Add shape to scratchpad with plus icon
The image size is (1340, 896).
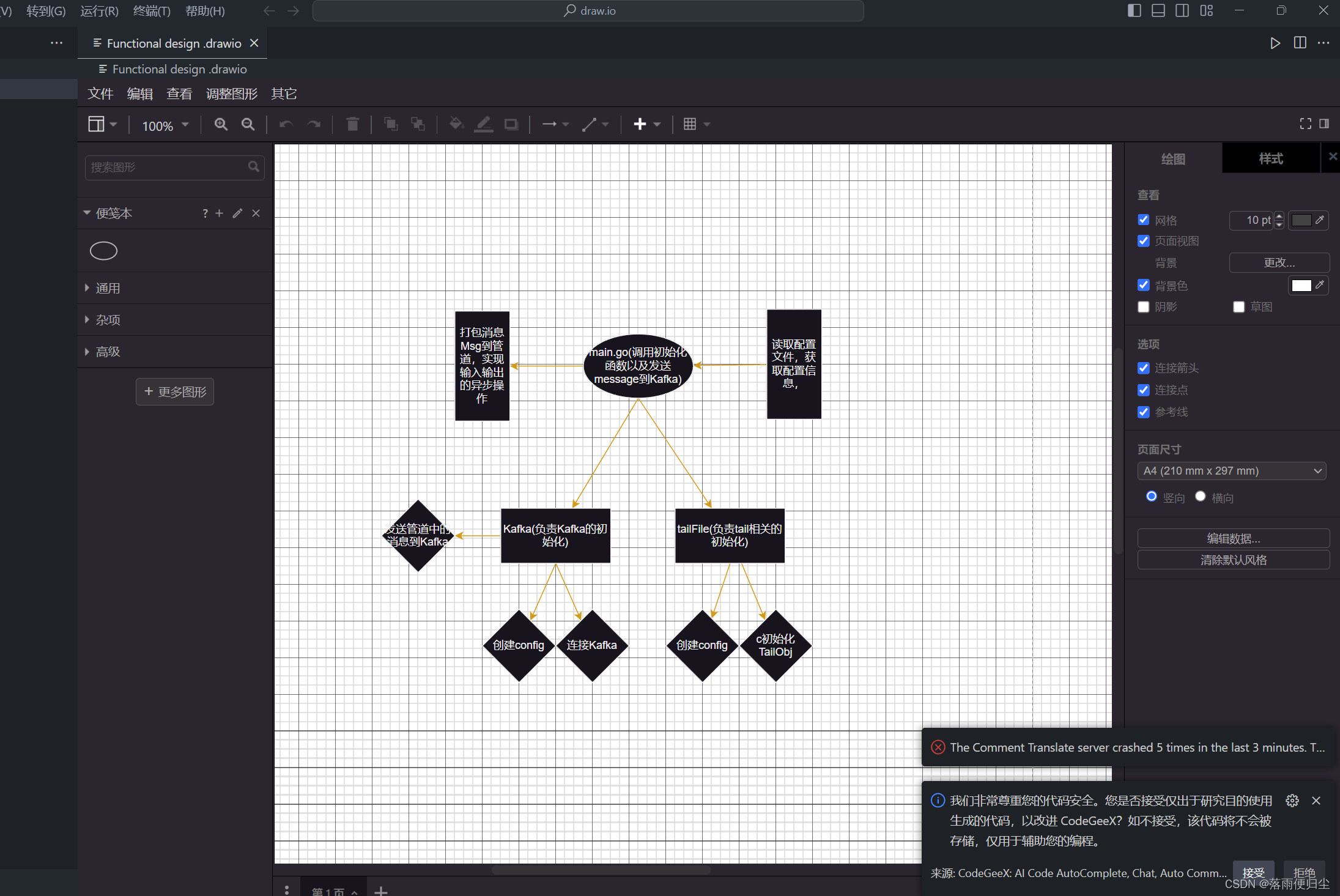tap(219, 213)
